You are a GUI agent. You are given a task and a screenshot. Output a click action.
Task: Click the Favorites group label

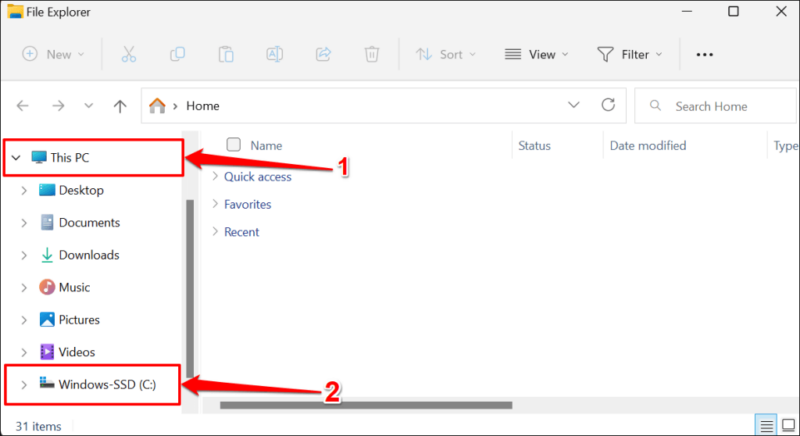click(247, 204)
